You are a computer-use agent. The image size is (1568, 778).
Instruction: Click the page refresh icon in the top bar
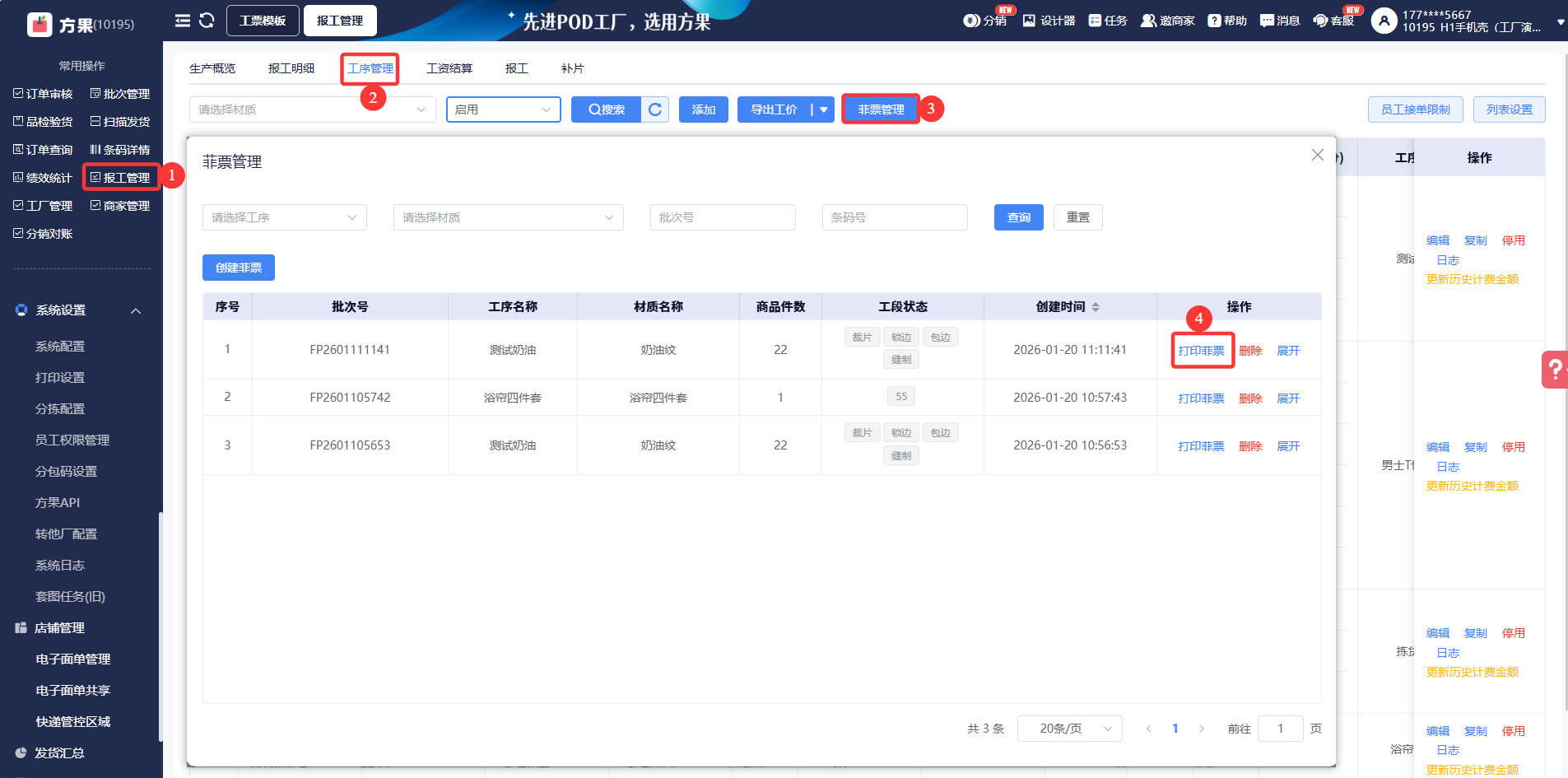(207, 21)
